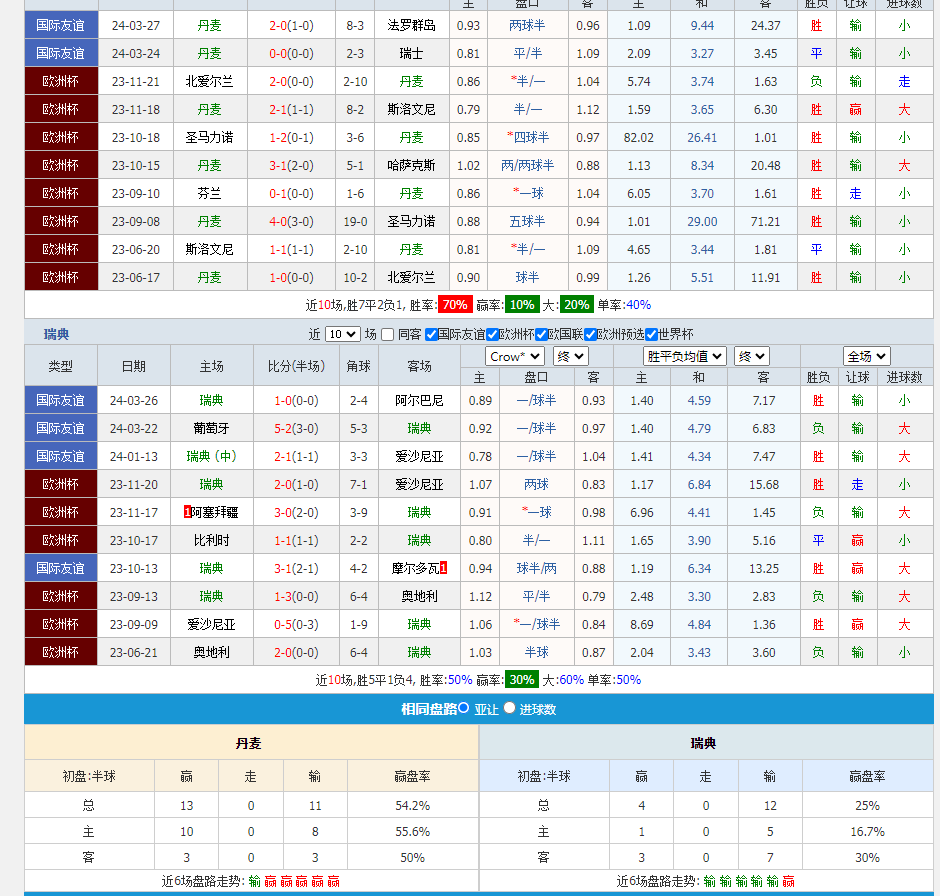Image resolution: width=940 pixels, height=896 pixels.
Task: Click the green 10% badge in Denmark summary
Action: click(521, 305)
